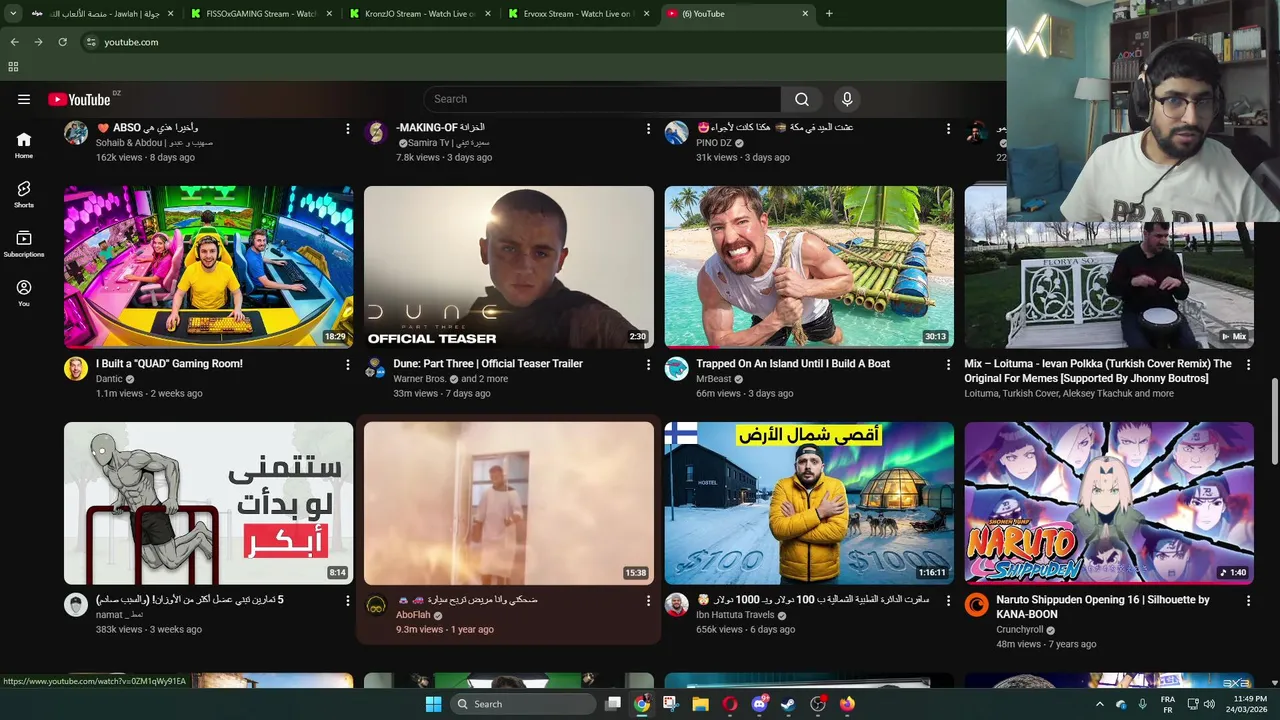Screen dimensions: 1280x720
Task: Open a new browser tab
Action: 829,14
